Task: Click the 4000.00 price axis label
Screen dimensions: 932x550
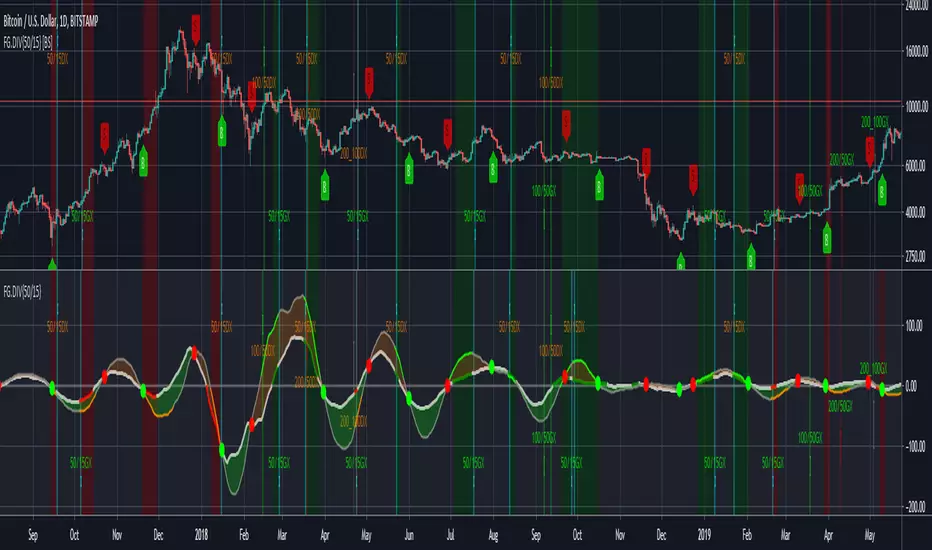Action: tap(916, 212)
